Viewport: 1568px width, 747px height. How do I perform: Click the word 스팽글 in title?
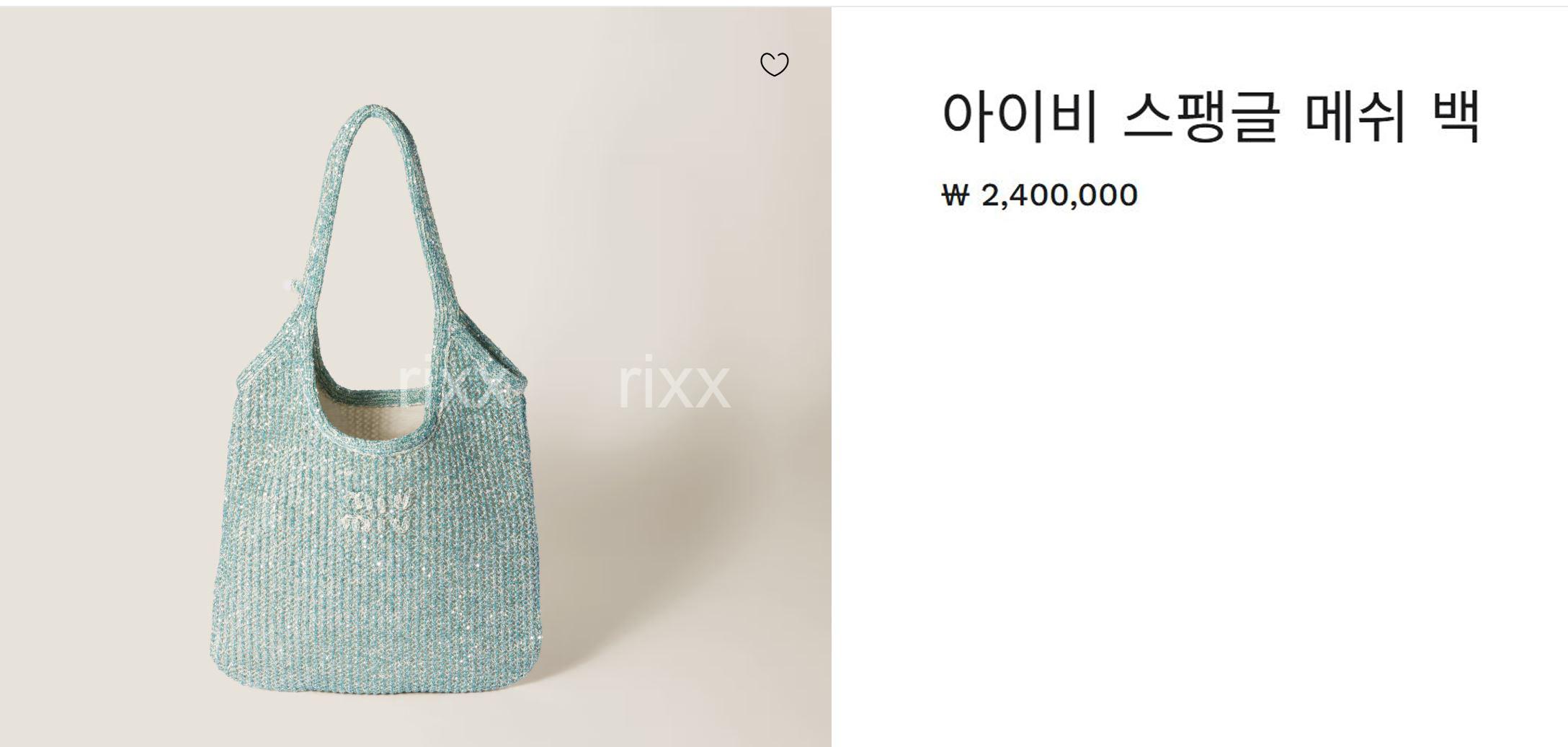point(1201,117)
